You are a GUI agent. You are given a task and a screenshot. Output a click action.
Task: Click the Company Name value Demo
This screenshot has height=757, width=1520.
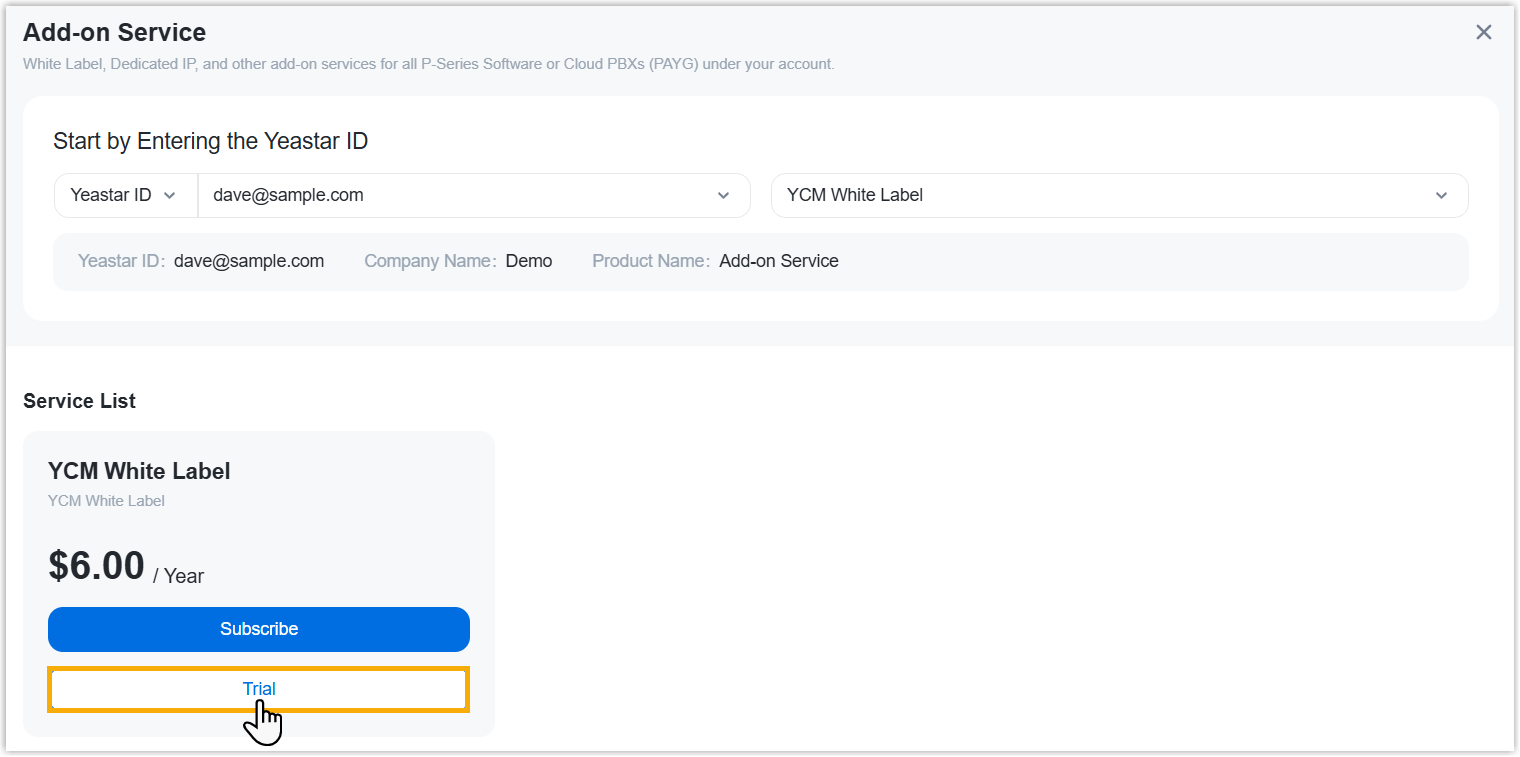coord(529,261)
